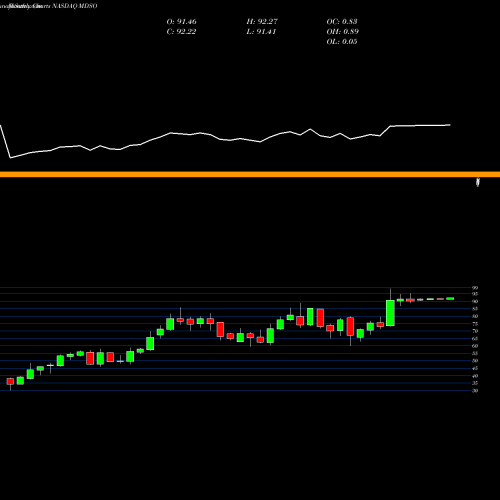500x500 pixels.
Task: Click the 75 price axis label
Action: (x=475, y=324)
